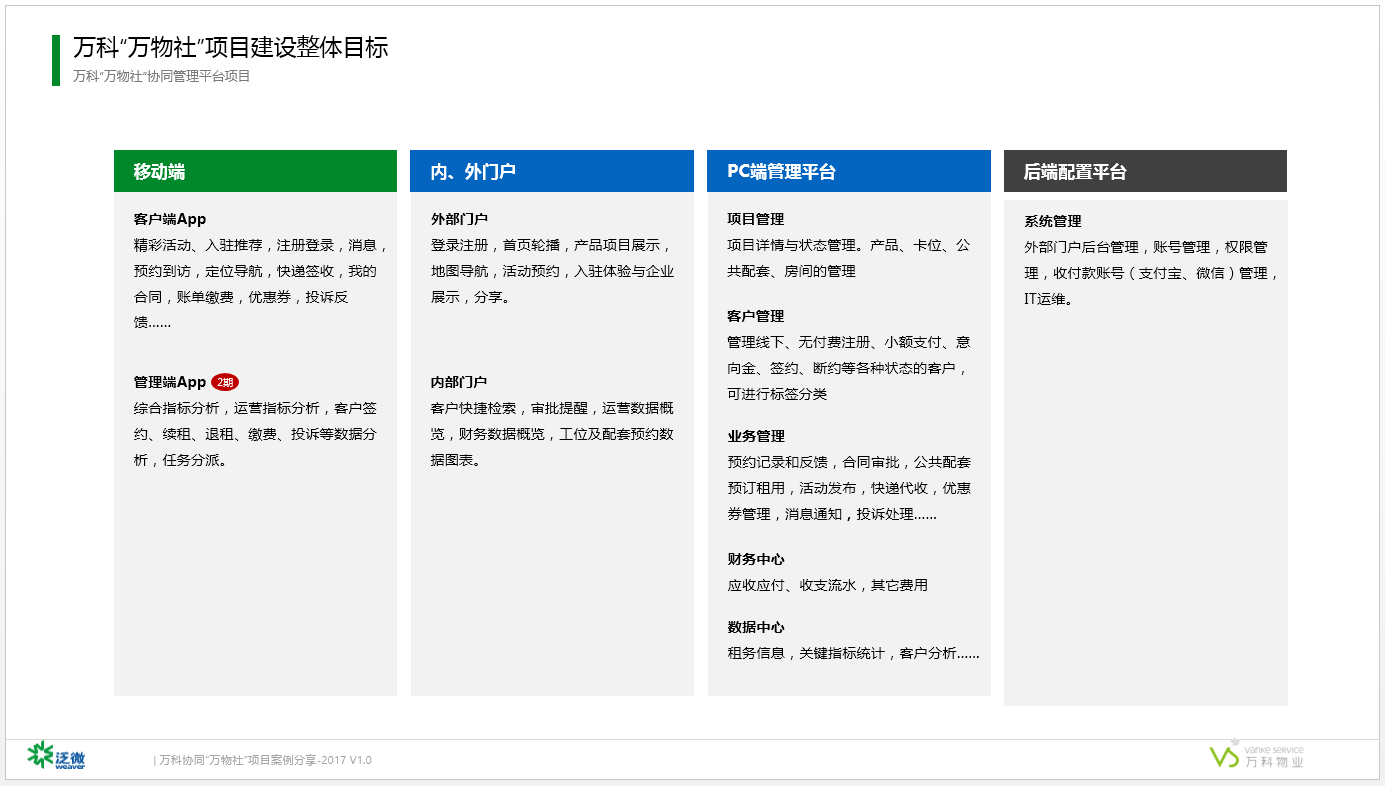Click the 客户端App heading
Screen dimensions: 1385x786
coord(170,219)
